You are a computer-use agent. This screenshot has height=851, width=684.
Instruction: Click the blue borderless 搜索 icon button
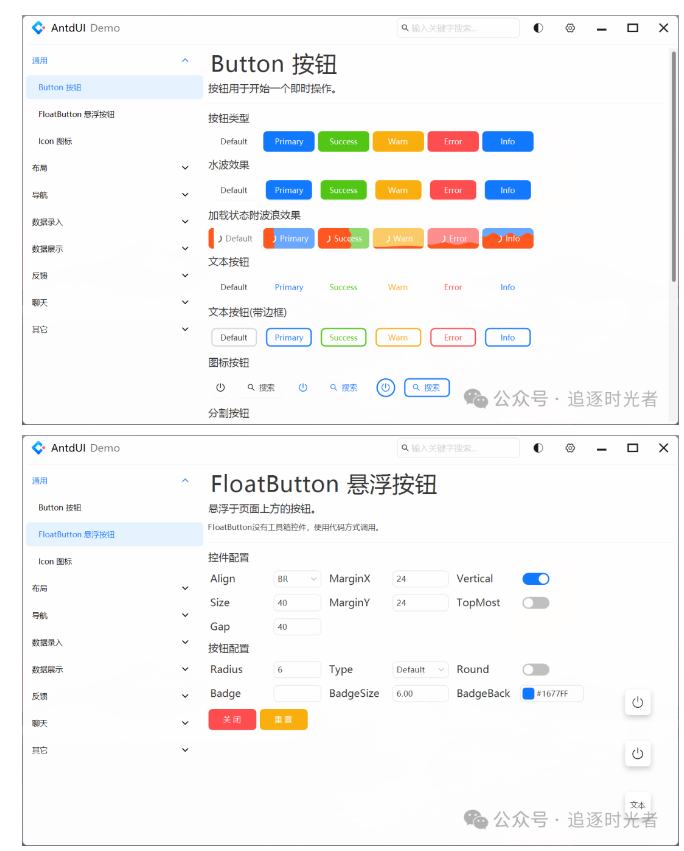point(344,388)
